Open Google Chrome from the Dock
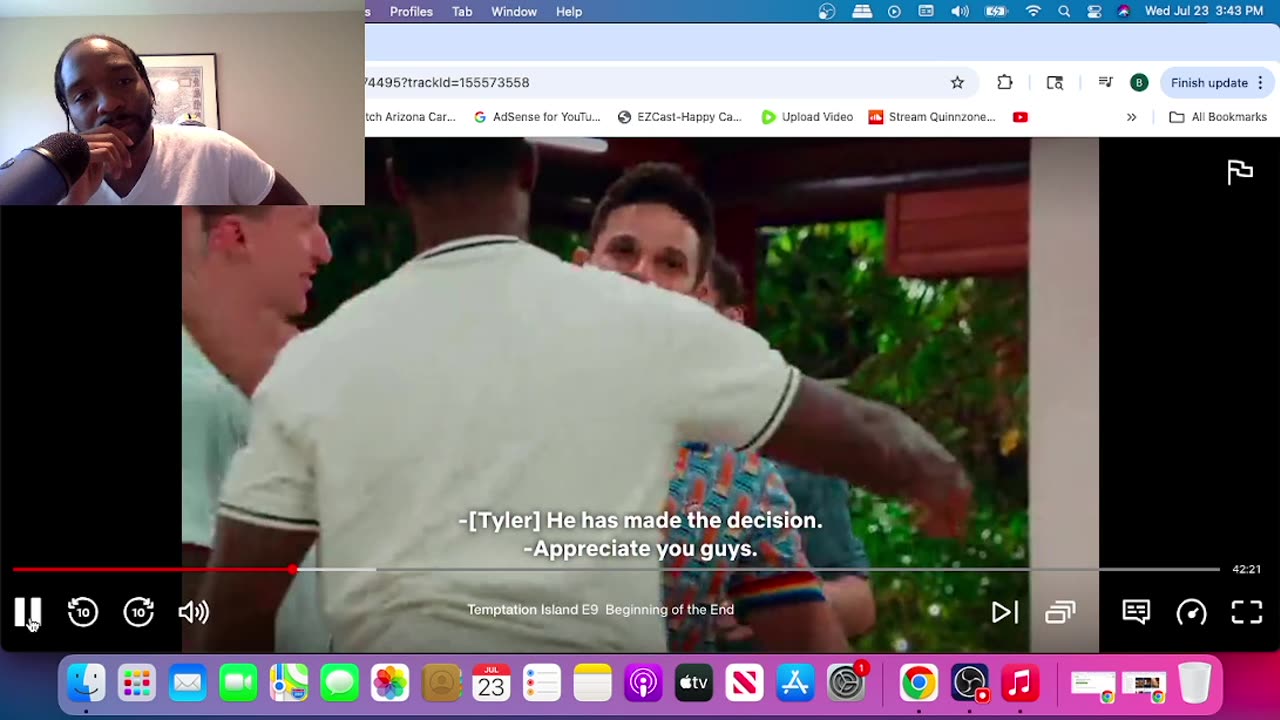The width and height of the screenshot is (1280, 720). 918,684
